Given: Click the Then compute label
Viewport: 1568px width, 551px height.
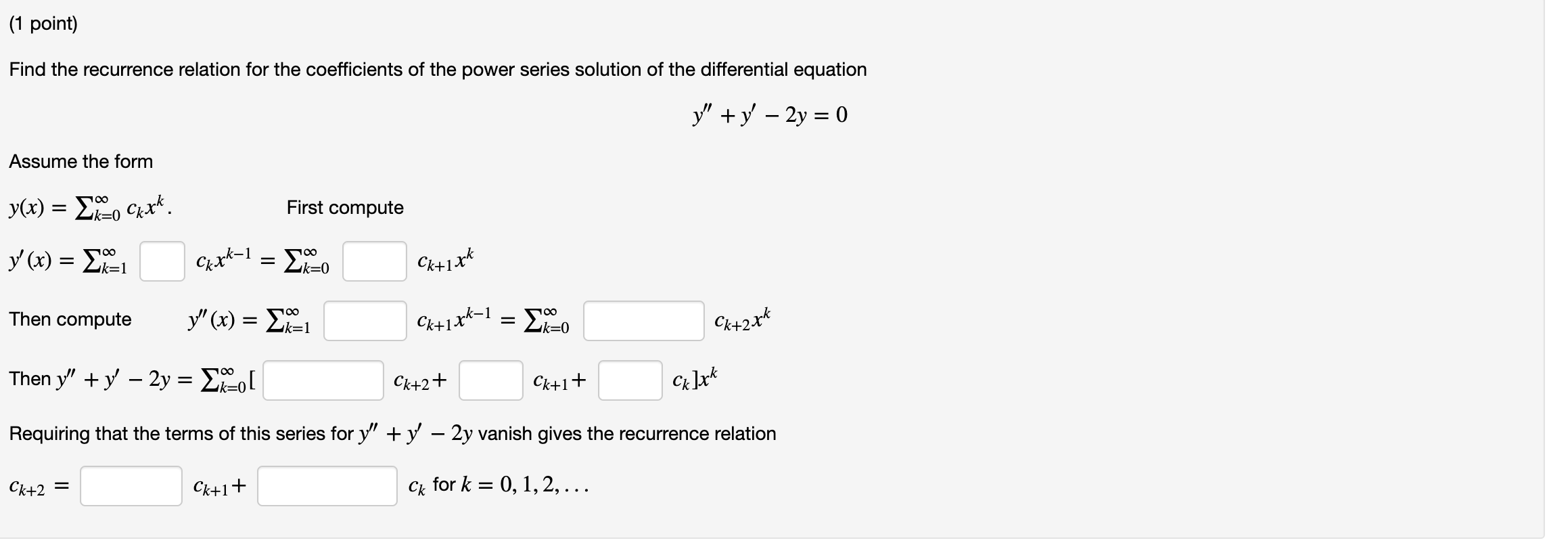Looking at the screenshot, I should 70,319.
